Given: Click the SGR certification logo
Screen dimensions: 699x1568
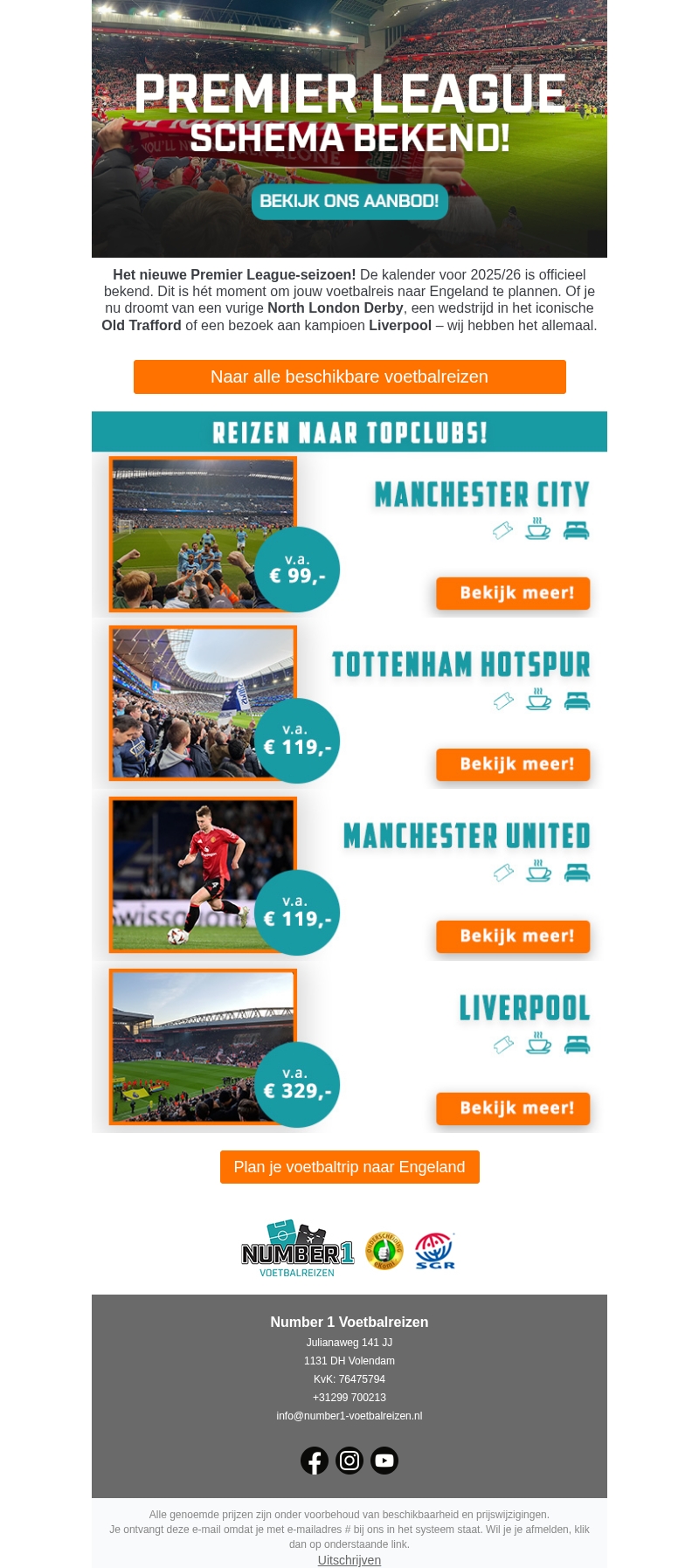Looking at the screenshot, I should click(435, 1251).
